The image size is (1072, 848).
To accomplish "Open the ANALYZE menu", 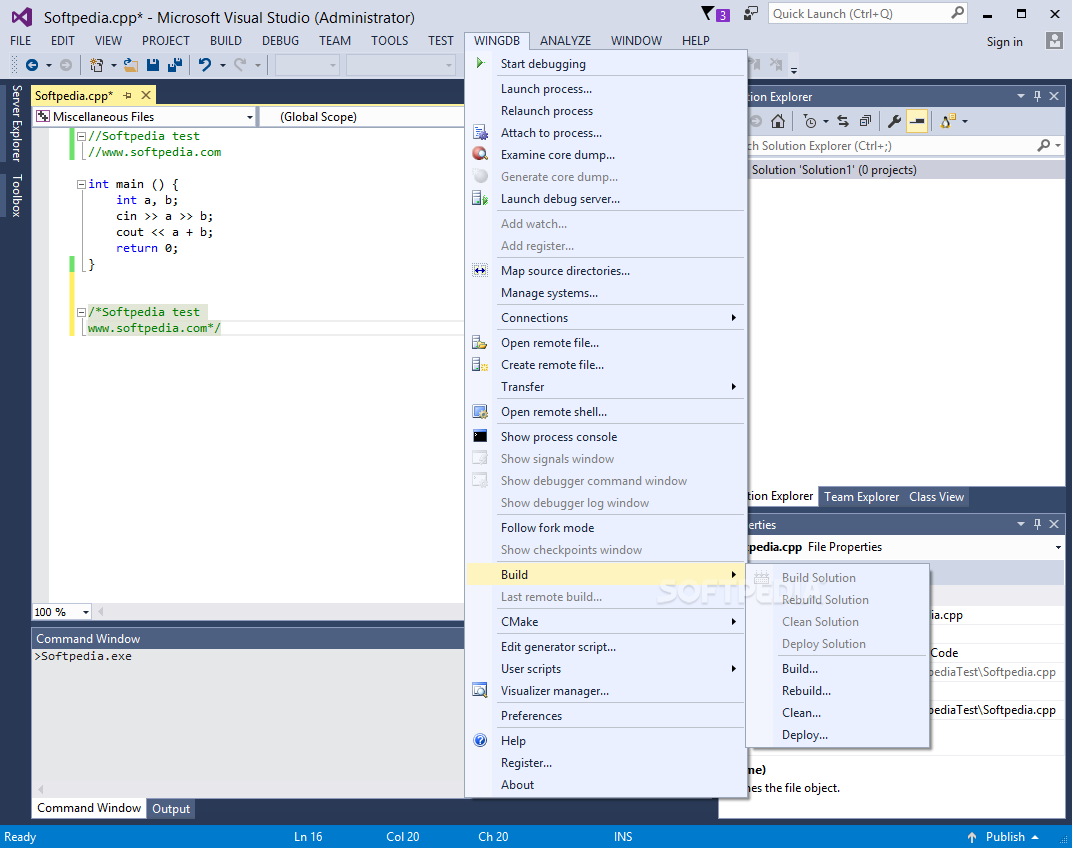I will (565, 41).
